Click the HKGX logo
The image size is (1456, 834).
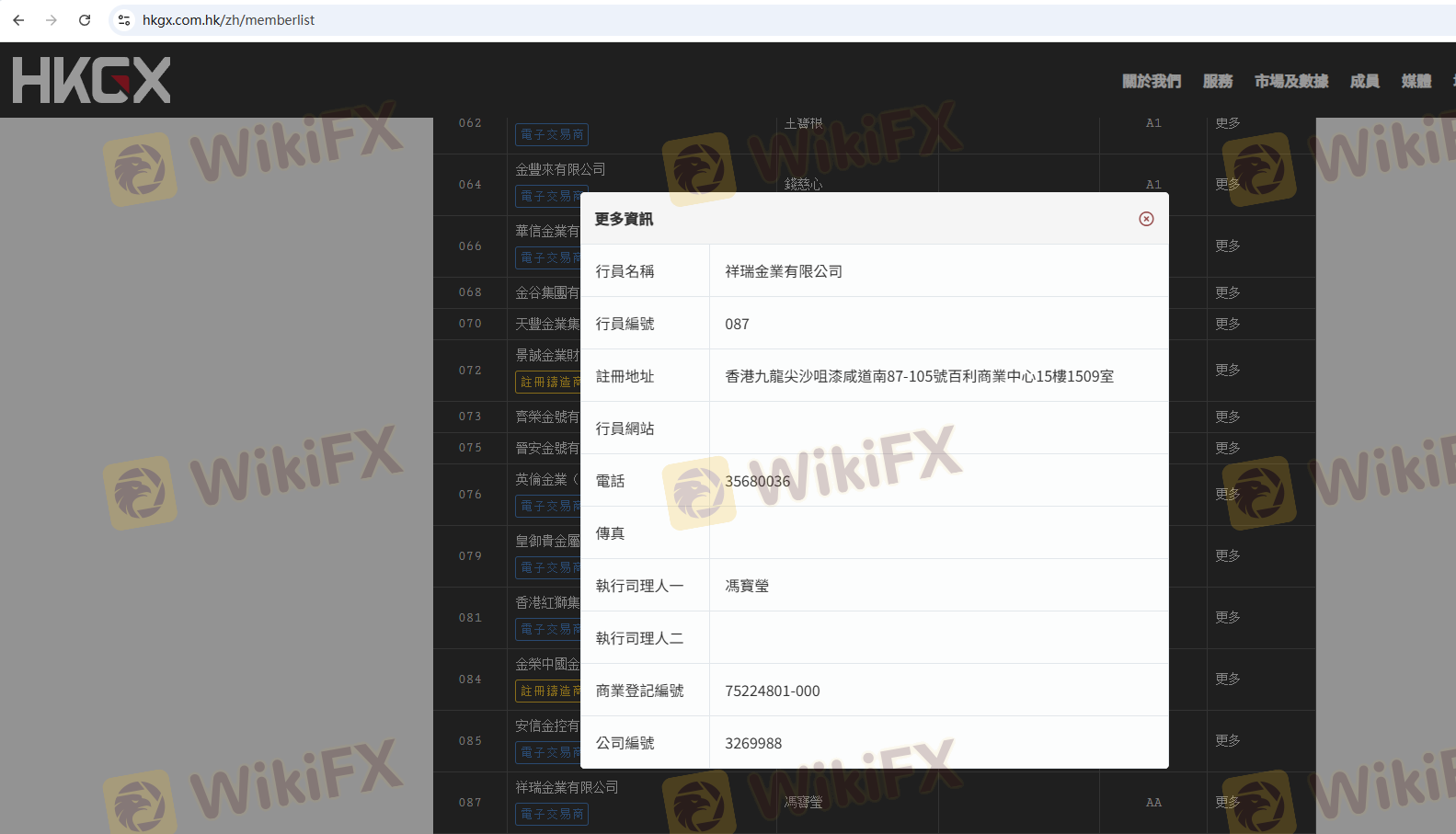92,80
